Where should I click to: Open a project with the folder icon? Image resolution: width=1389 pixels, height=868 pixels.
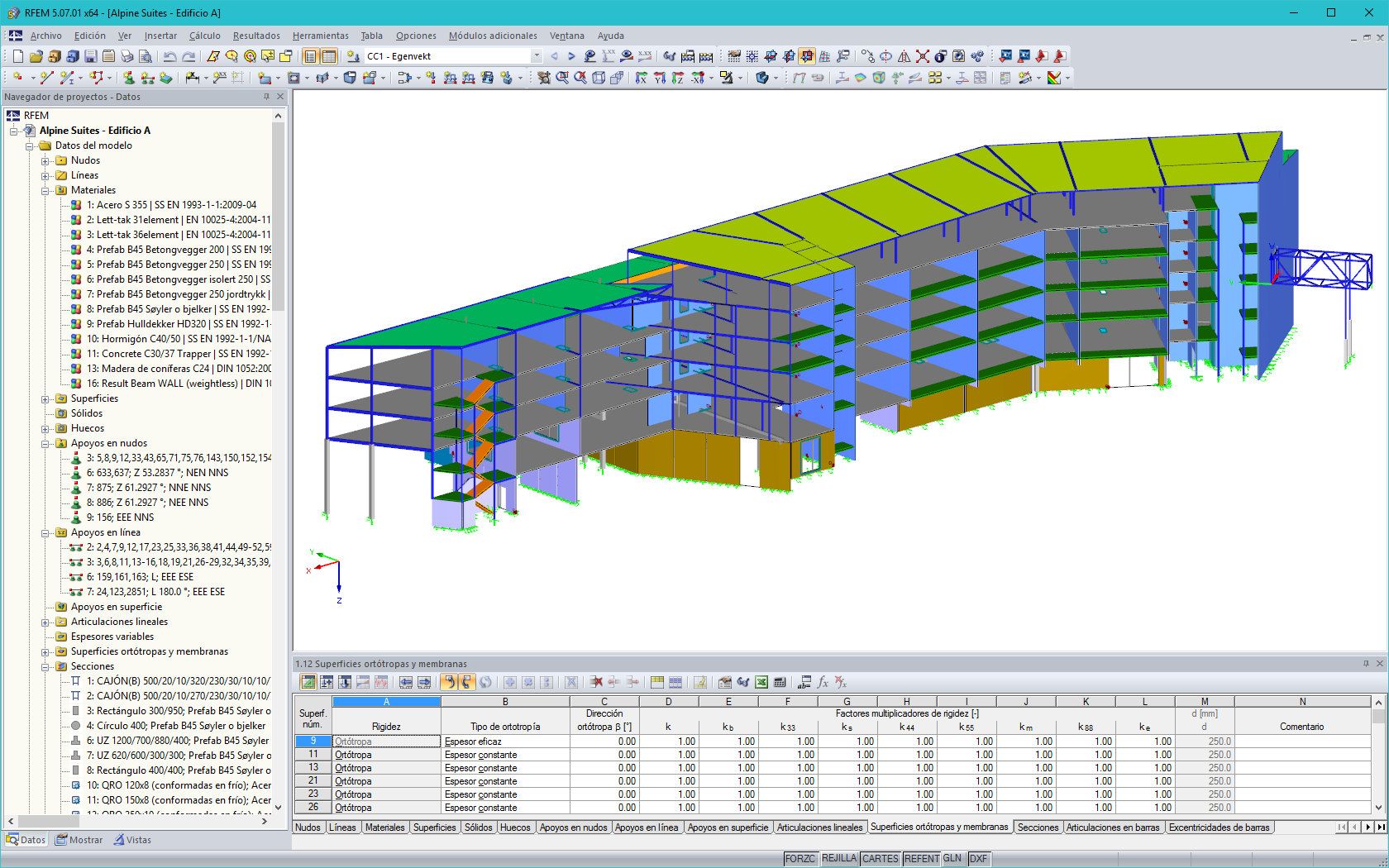[x=35, y=56]
